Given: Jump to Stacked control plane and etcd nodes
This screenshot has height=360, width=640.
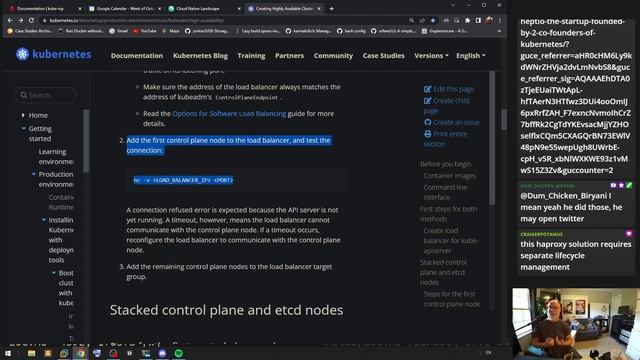Looking at the screenshot, I should 443,272.
